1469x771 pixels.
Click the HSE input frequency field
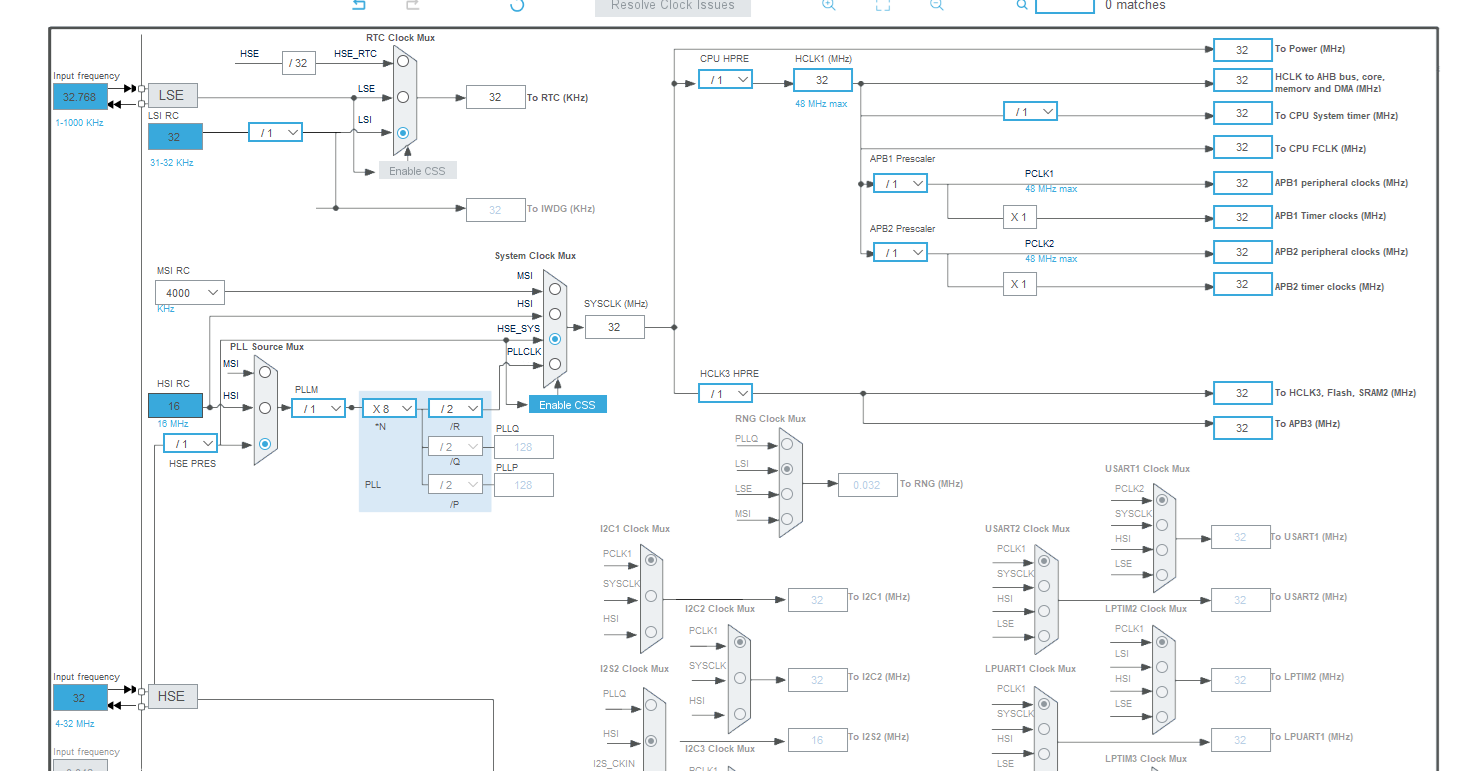coord(80,698)
